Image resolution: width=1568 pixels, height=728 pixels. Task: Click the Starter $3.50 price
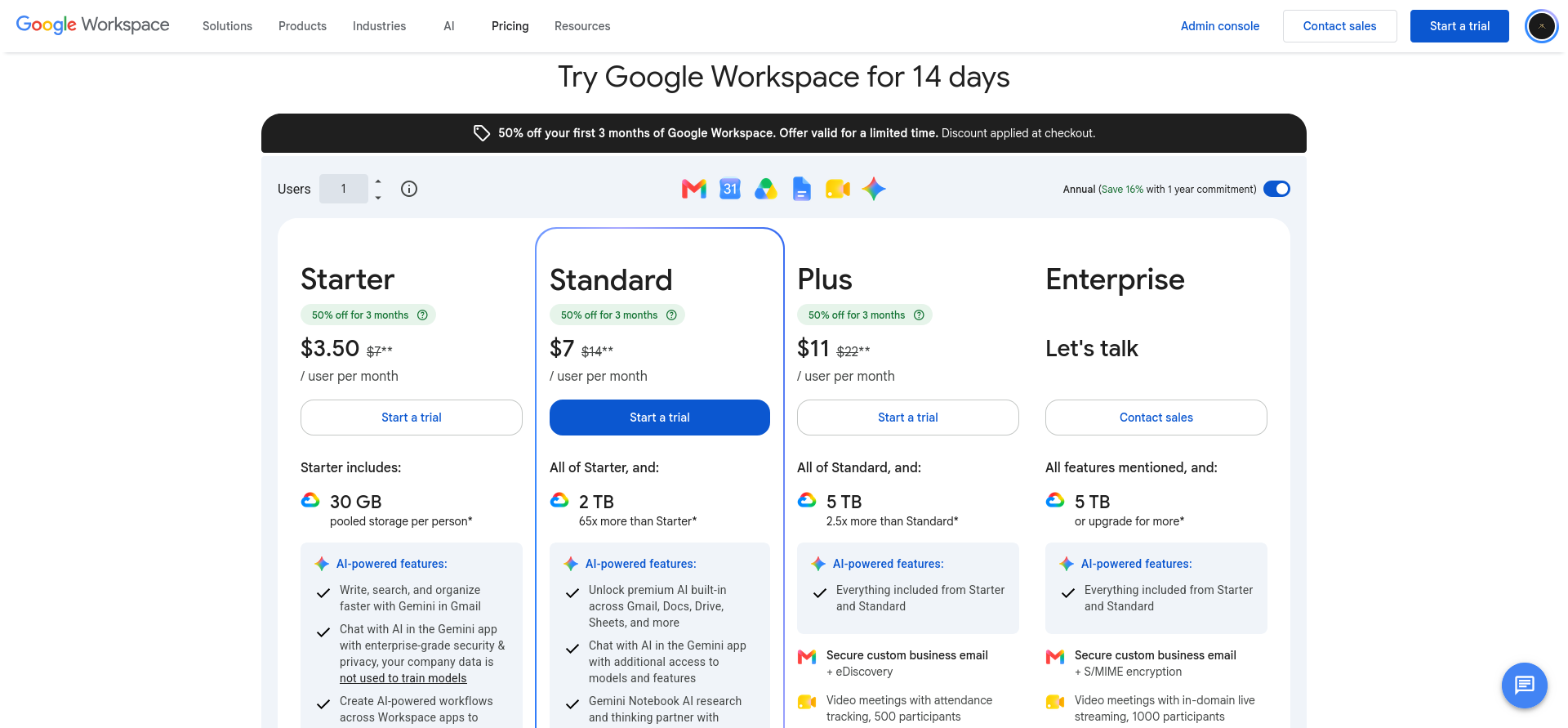[330, 349]
